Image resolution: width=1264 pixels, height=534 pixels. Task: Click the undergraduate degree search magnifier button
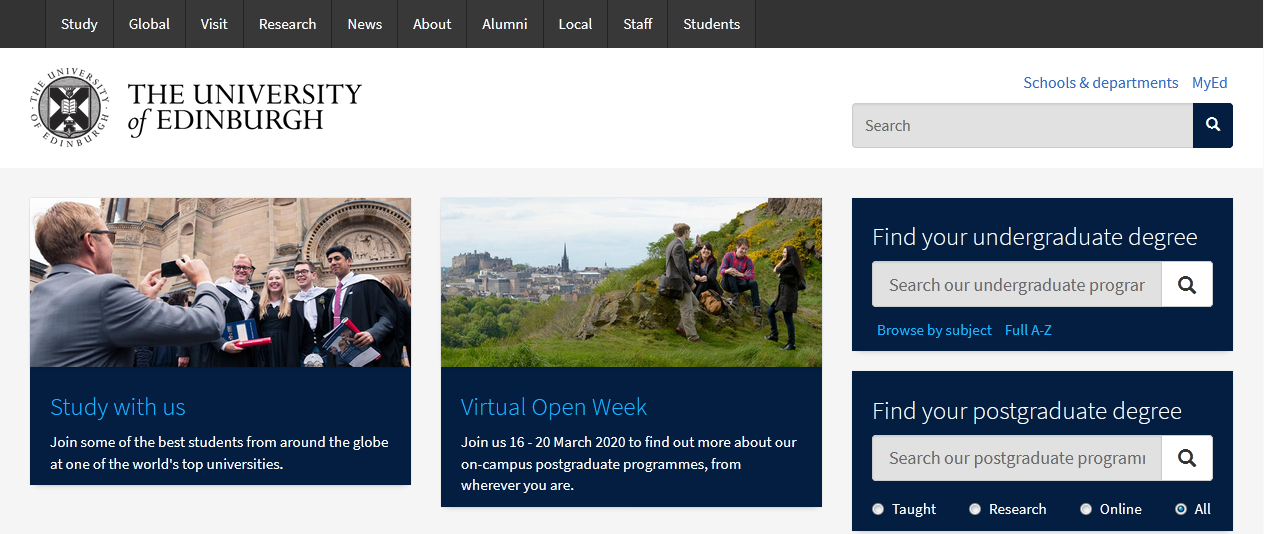(1187, 284)
